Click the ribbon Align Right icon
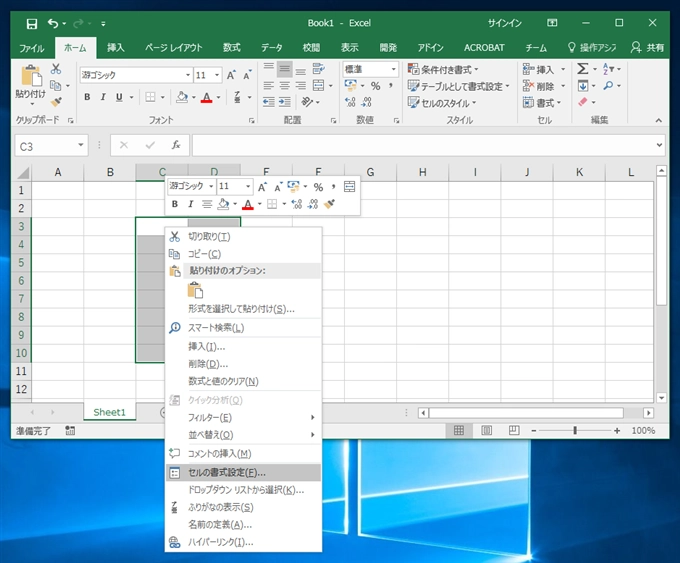Image resolution: width=680 pixels, height=563 pixels. pyautogui.click(x=301, y=86)
